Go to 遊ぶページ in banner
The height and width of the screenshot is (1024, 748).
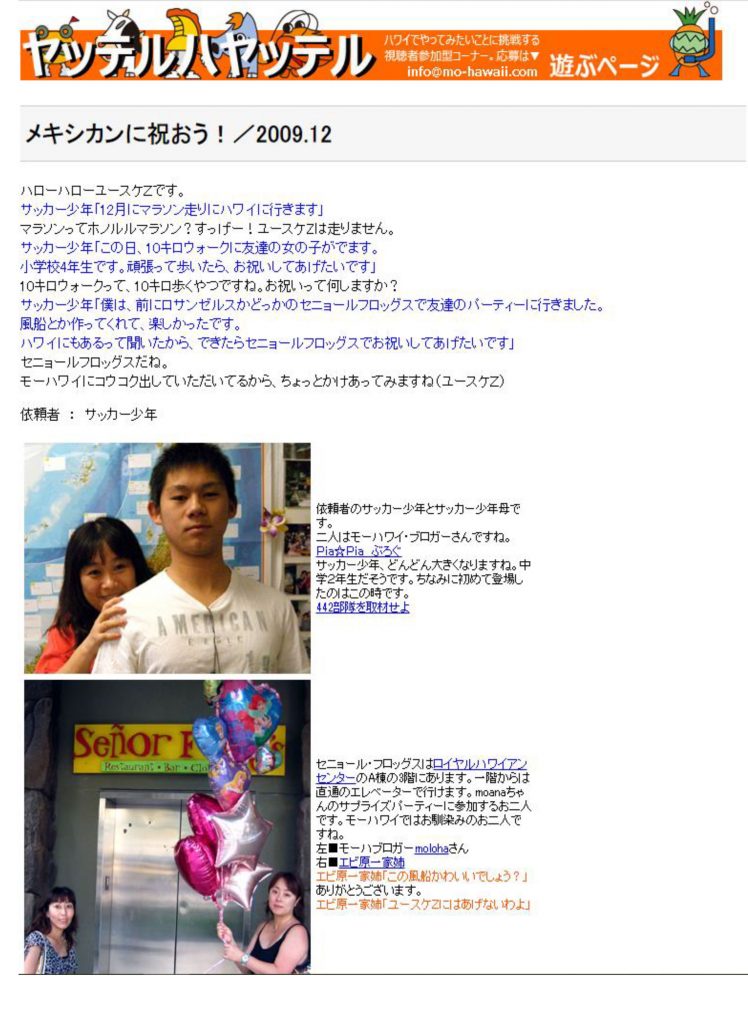point(604,65)
